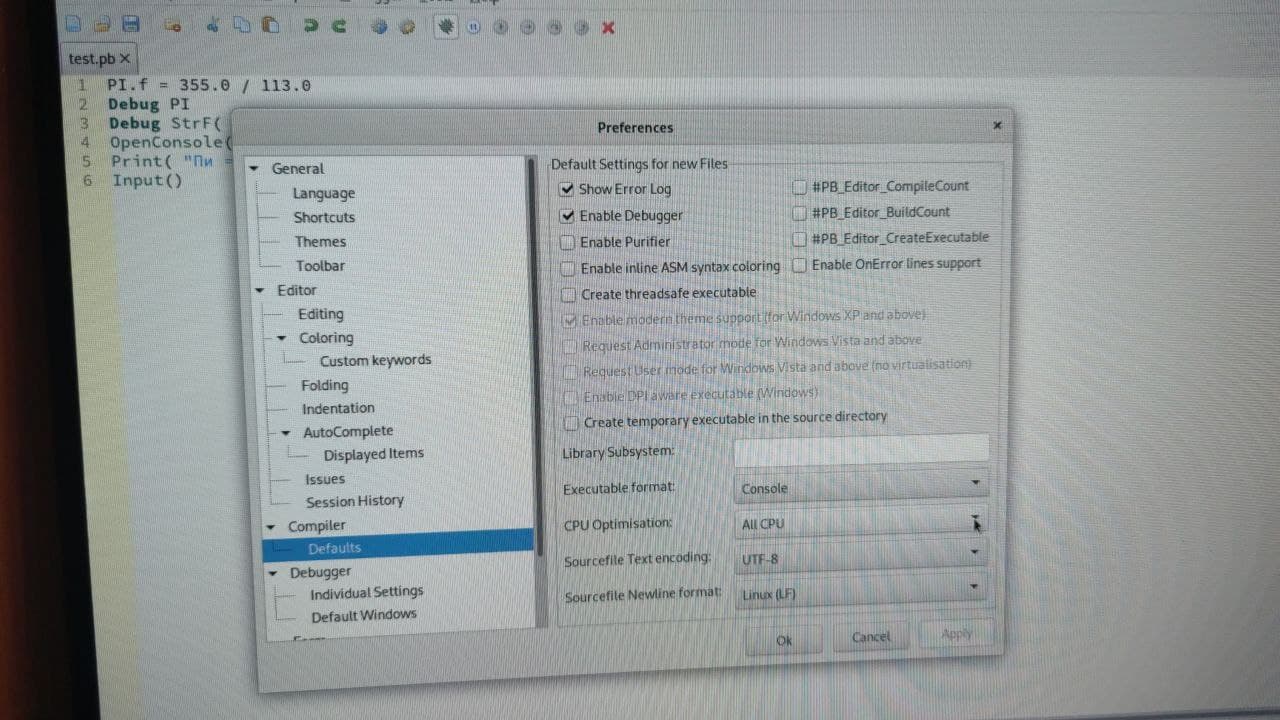Check Create threadsafe executable
The image size is (1280, 720).
[569, 294]
